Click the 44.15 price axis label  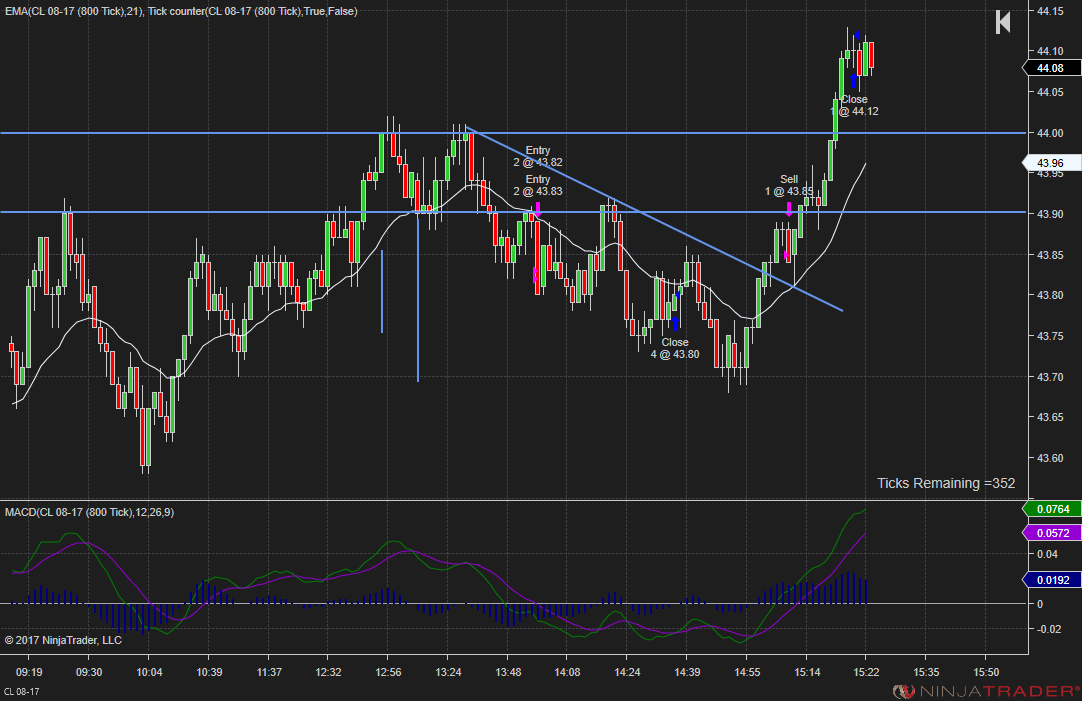[1050, 11]
